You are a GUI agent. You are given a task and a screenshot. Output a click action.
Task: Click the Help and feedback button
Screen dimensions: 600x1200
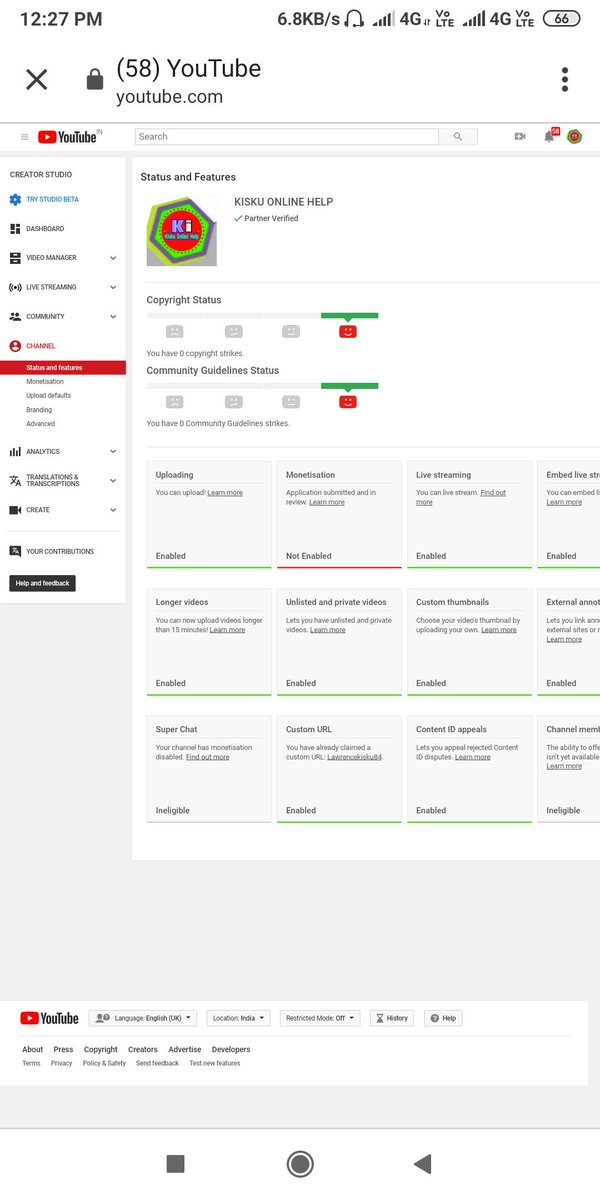click(43, 583)
